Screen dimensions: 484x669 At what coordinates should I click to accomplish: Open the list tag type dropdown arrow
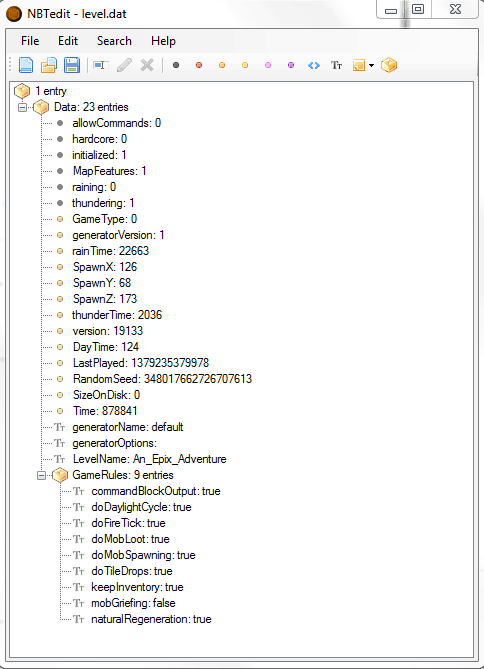pos(371,65)
